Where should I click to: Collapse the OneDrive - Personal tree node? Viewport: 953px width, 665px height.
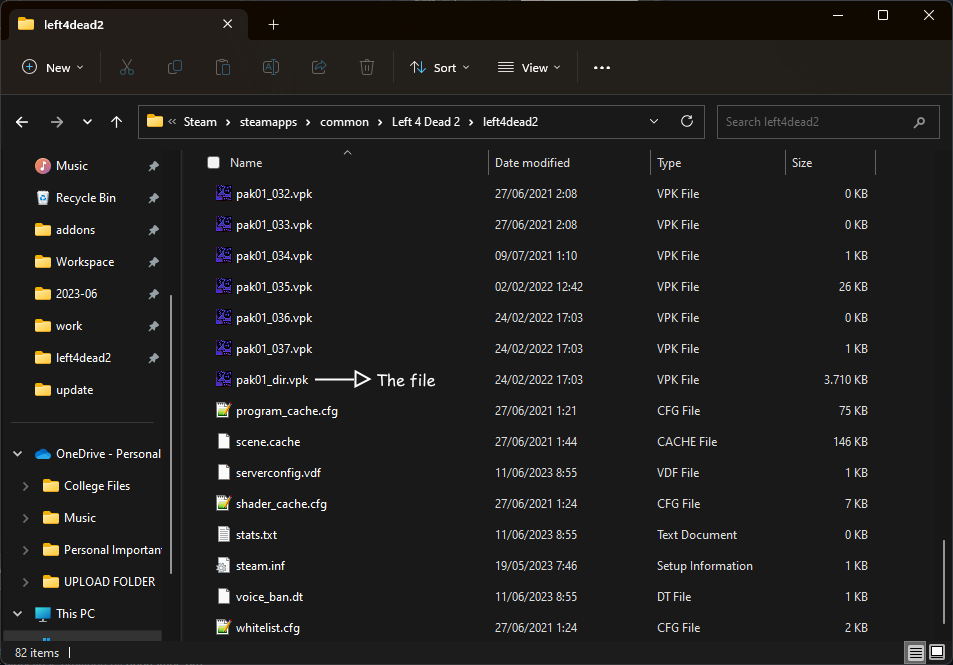click(x=17, y=454)
